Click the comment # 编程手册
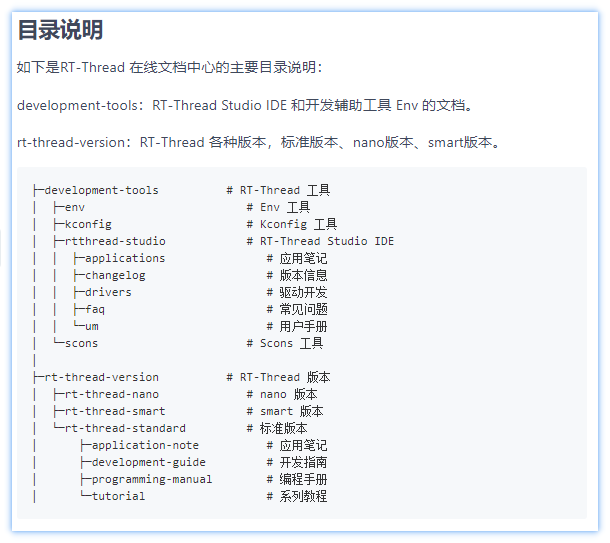 [x=297, y=479]
